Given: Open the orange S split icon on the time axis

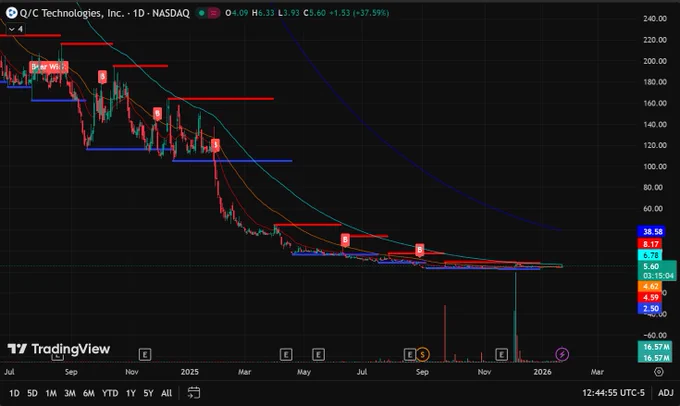Looking at the screenshot, I should 422,355.
